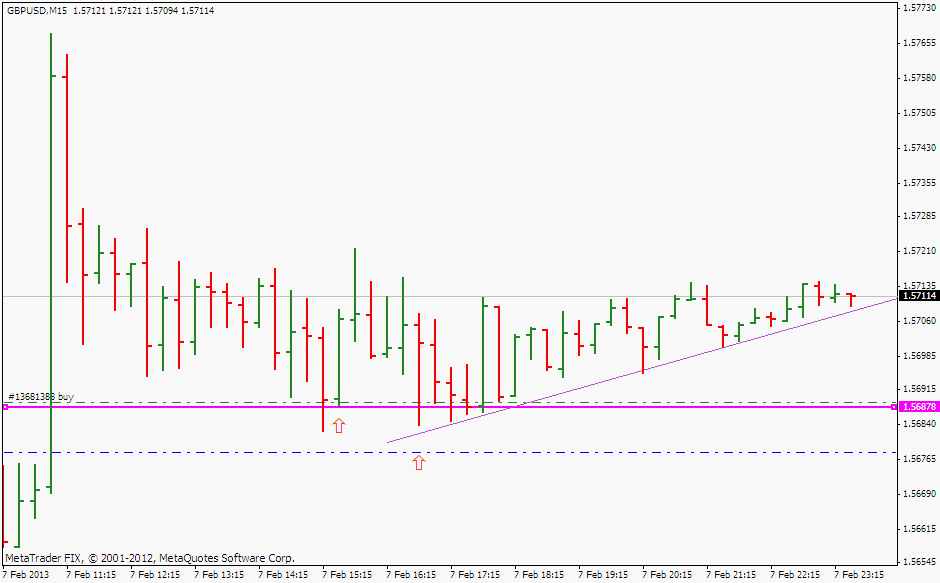The width and height of the screenshot is (940, 583).
Task: Click the 1.57430 price scale label
Action: 918,148
